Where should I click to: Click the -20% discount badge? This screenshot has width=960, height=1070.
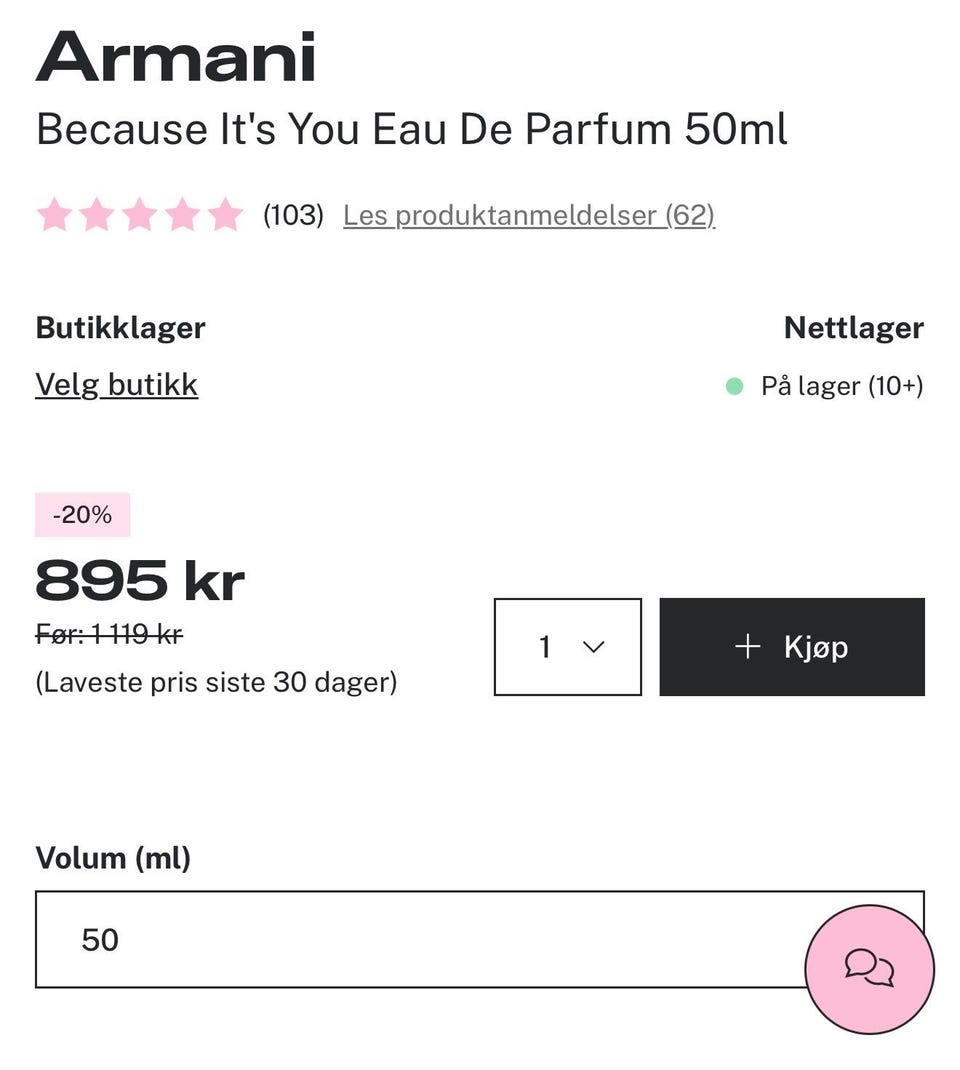click(x=83, y=515)
